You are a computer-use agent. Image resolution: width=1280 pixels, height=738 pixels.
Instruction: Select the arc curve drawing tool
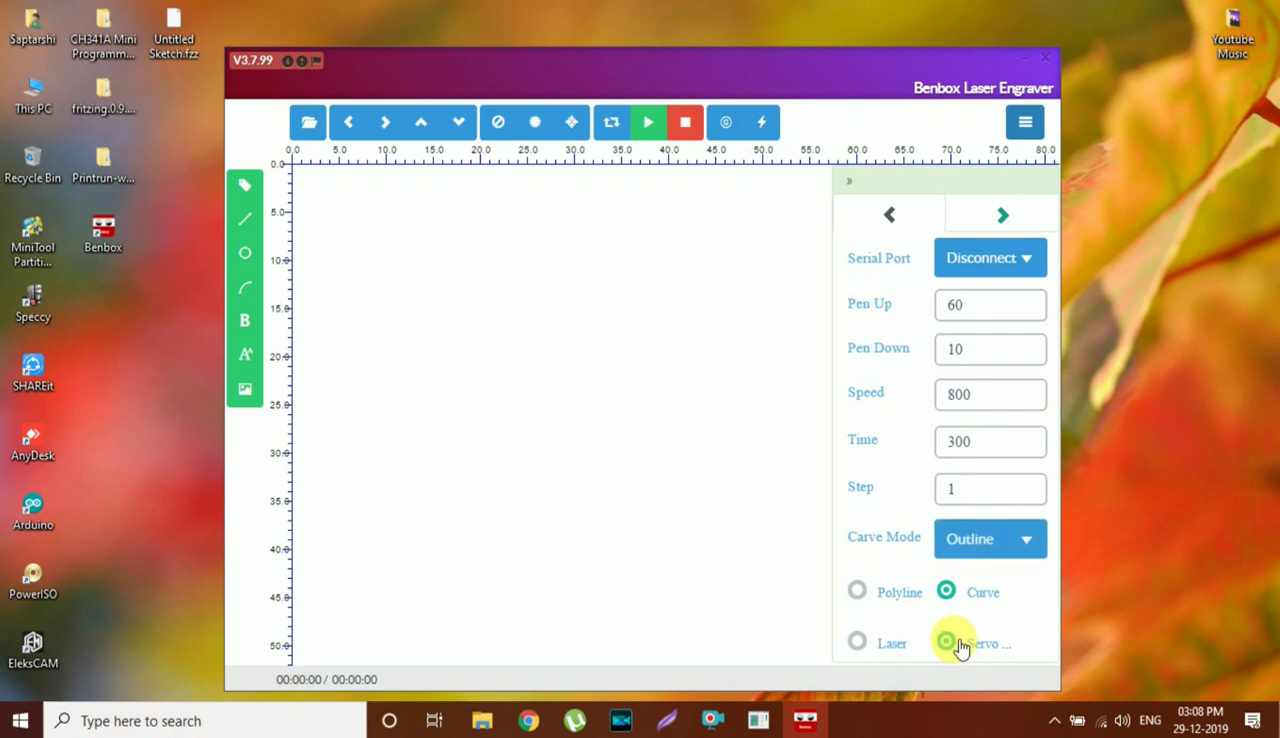tap(245, 287)
